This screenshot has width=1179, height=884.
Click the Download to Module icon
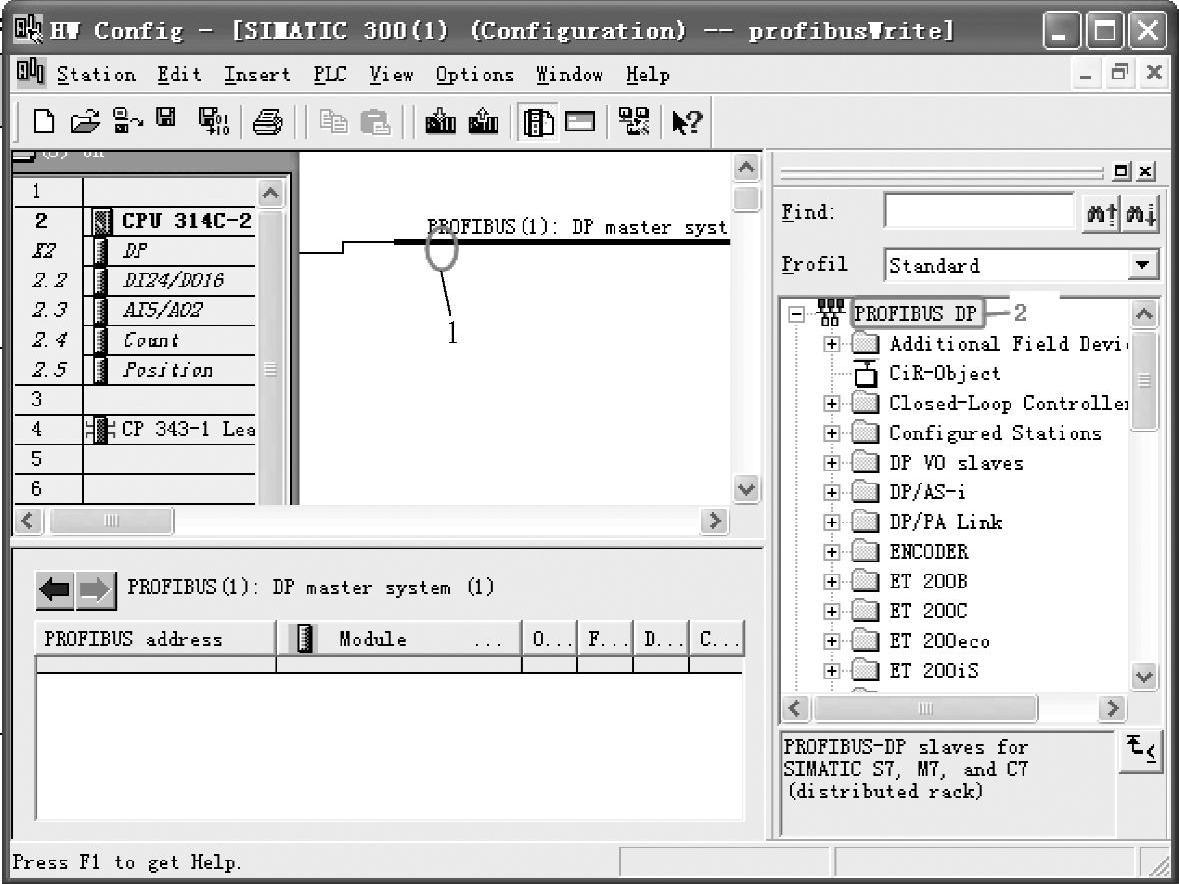(x=440, y=122)
